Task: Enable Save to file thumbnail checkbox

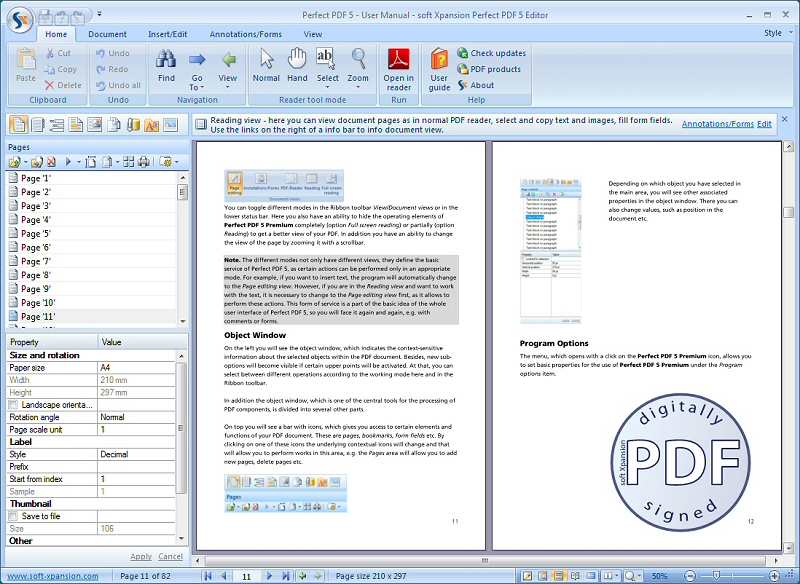Action: pos(13,516)
